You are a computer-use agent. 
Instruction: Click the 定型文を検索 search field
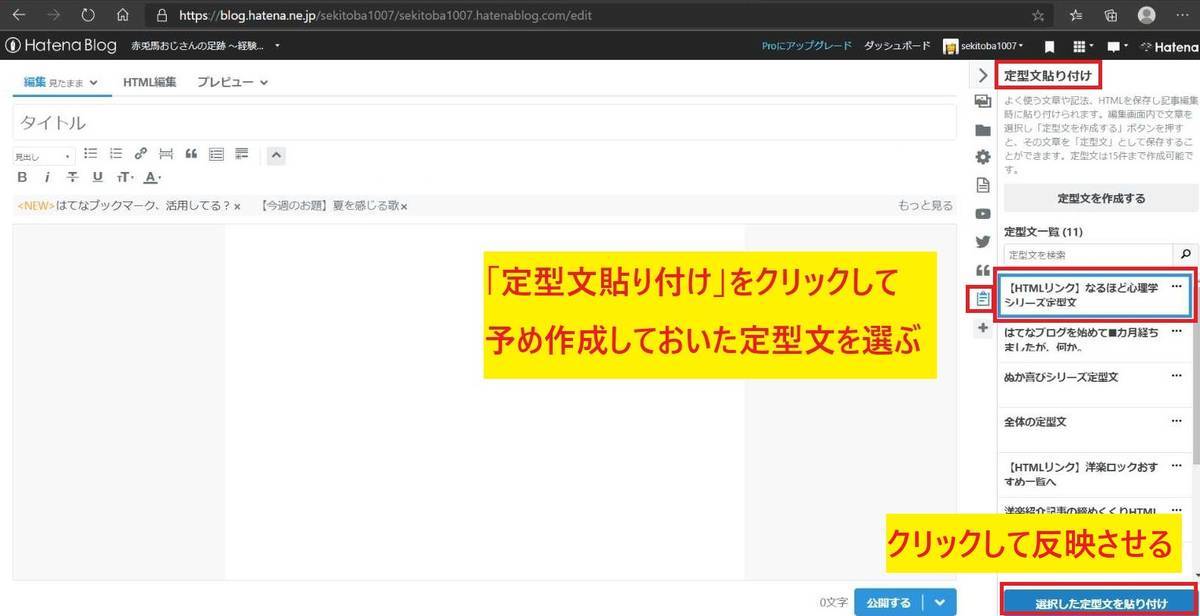point(1086,255)
